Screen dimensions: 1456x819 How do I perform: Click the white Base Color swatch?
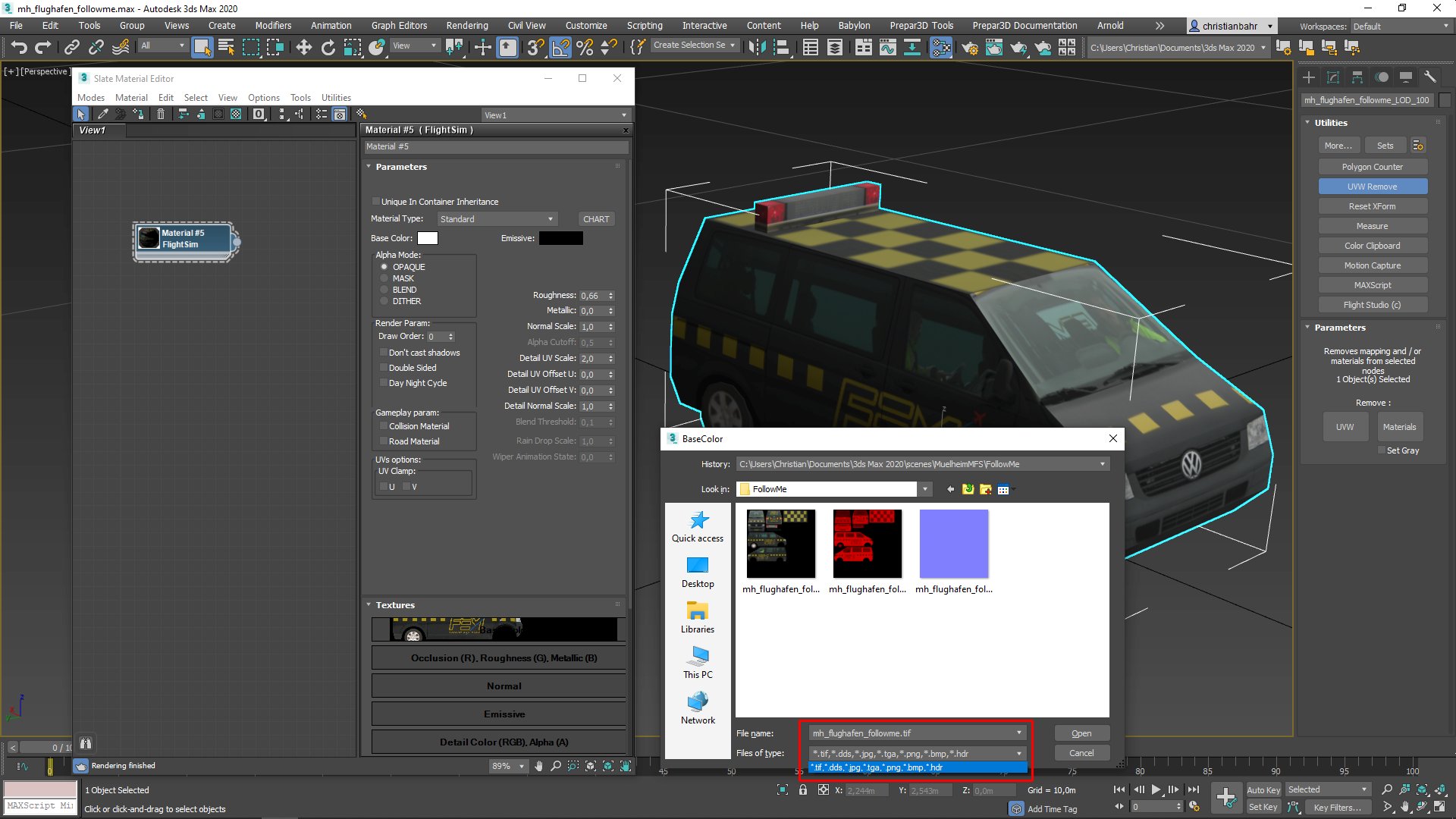coord(428,238)
